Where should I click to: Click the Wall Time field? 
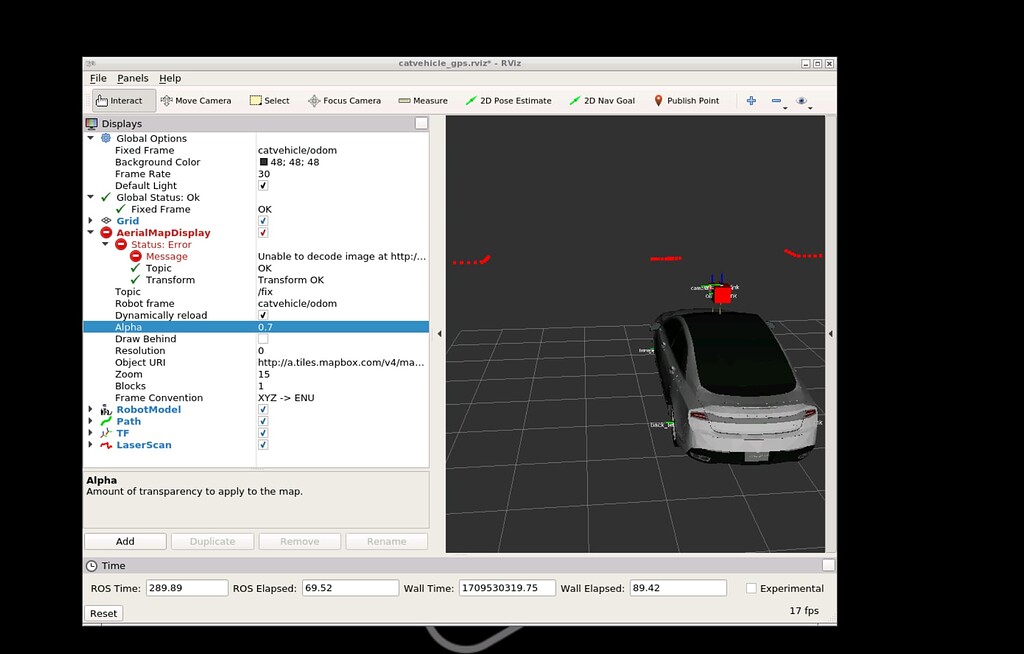(x=507, y=588)
